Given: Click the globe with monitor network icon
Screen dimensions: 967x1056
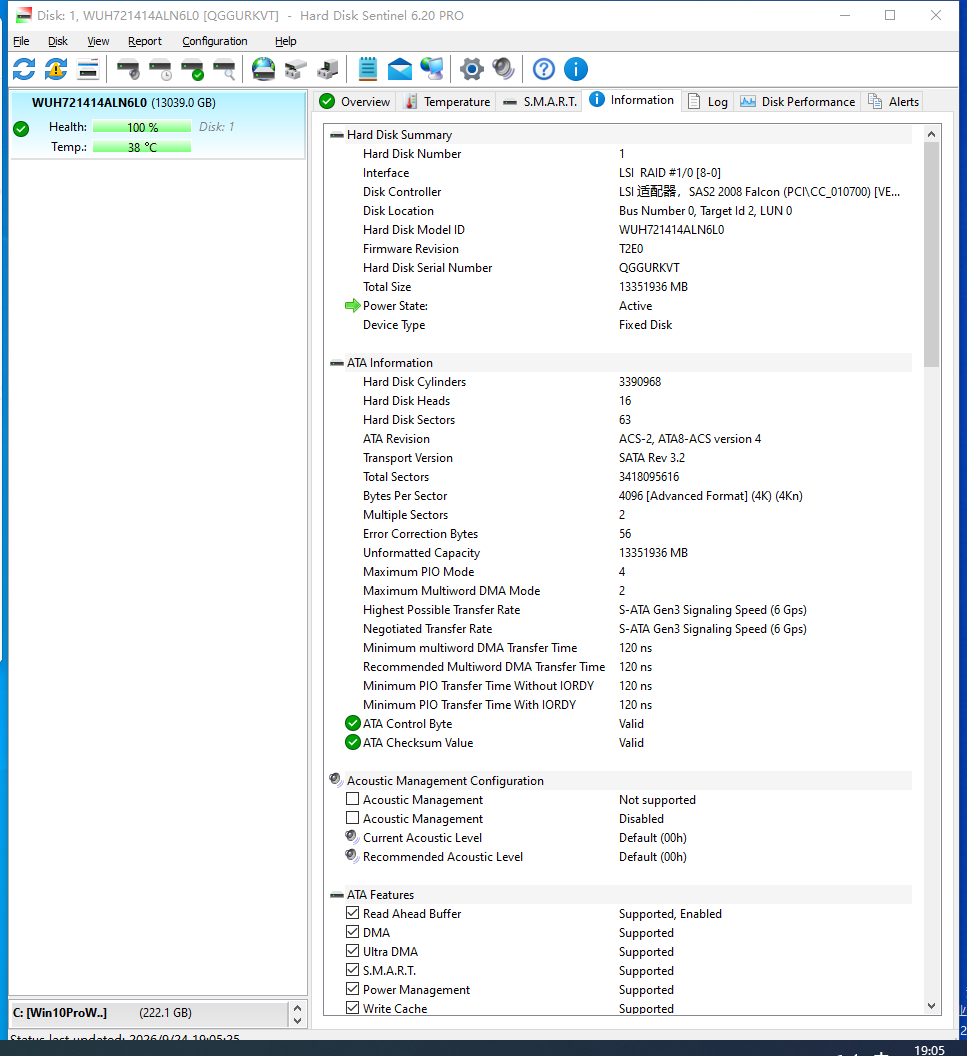Looking at the screenshot, I should [x=432, y=69].
